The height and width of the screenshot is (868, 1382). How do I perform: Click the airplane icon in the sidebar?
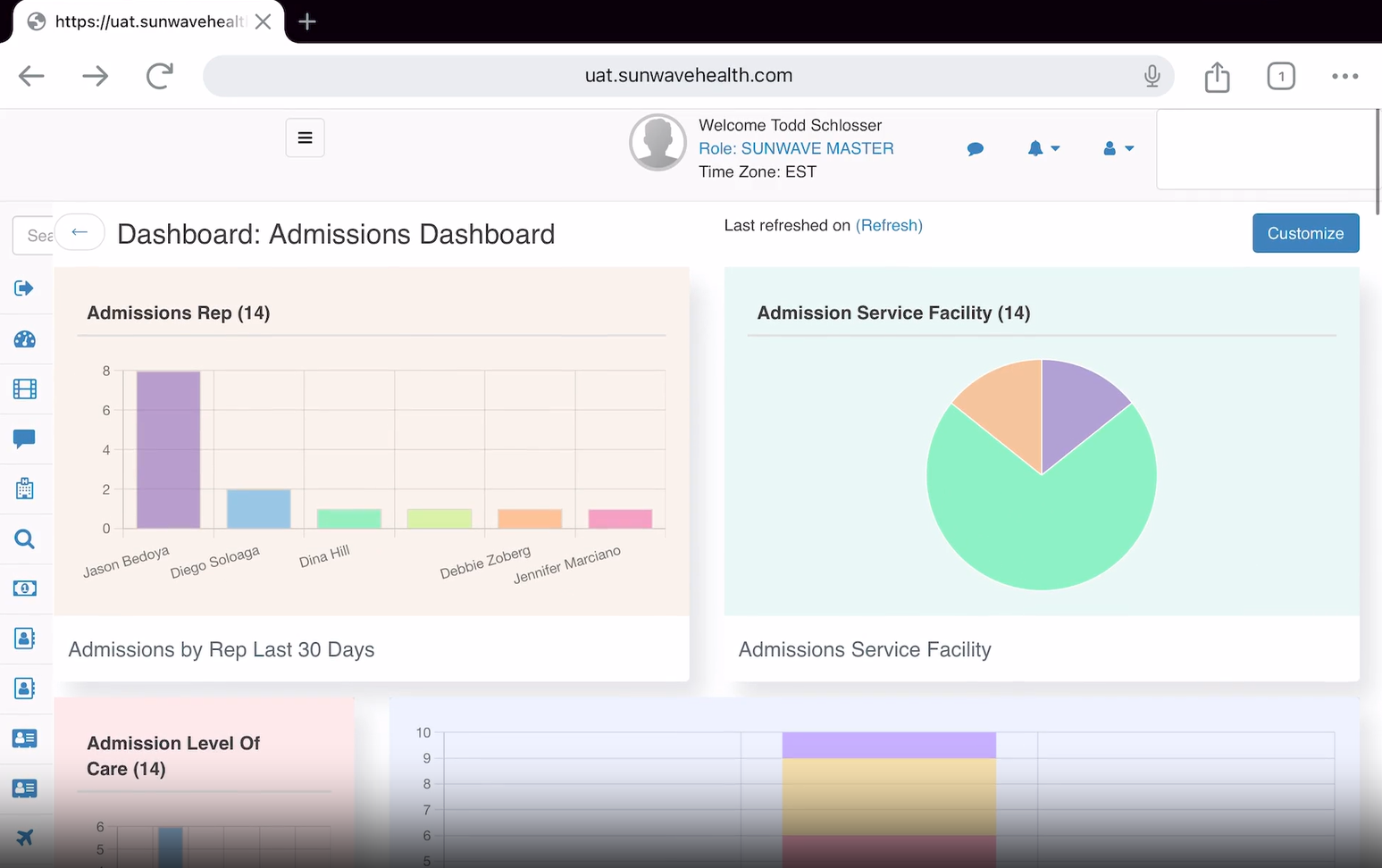(24, 838)
